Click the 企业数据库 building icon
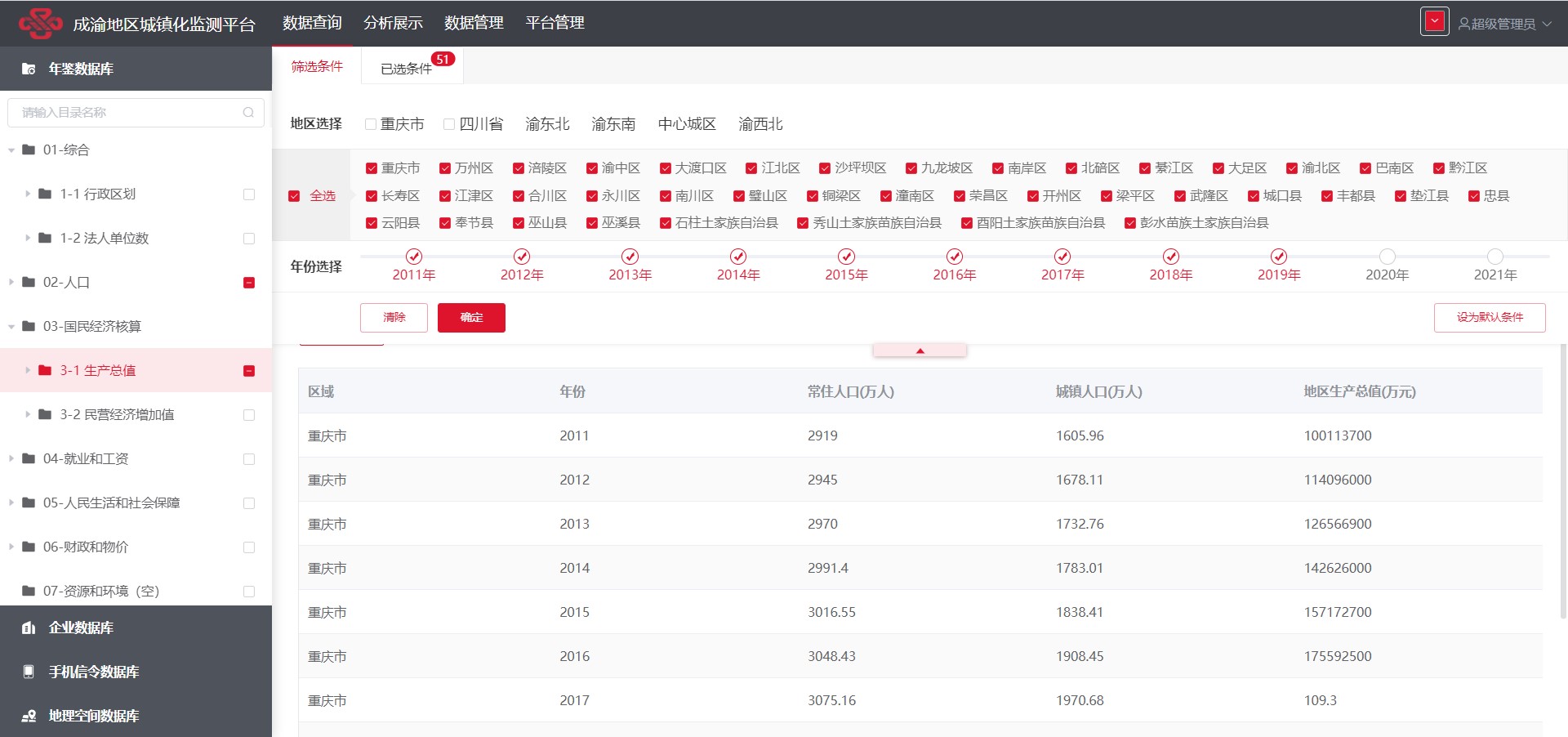 click(x=29, y=628)
